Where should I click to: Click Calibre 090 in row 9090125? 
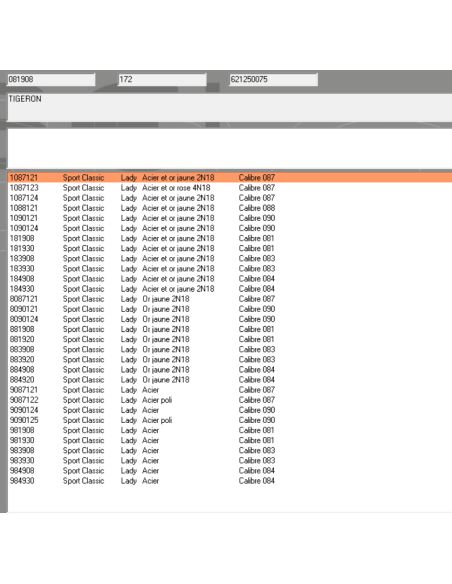[257, 420]
